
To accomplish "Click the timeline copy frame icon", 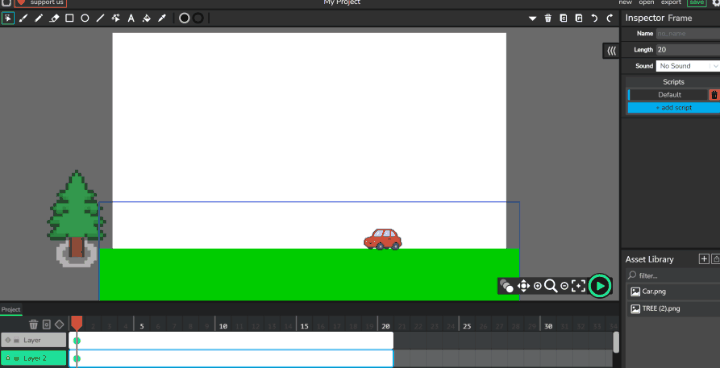I will click(46, 324).
